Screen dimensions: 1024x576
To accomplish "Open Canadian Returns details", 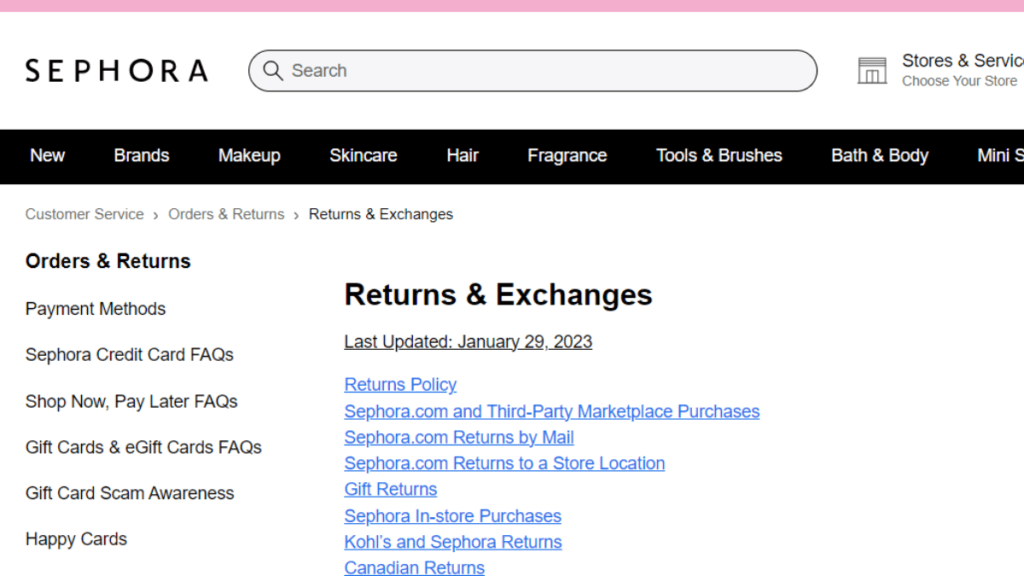I will (414, 567).
